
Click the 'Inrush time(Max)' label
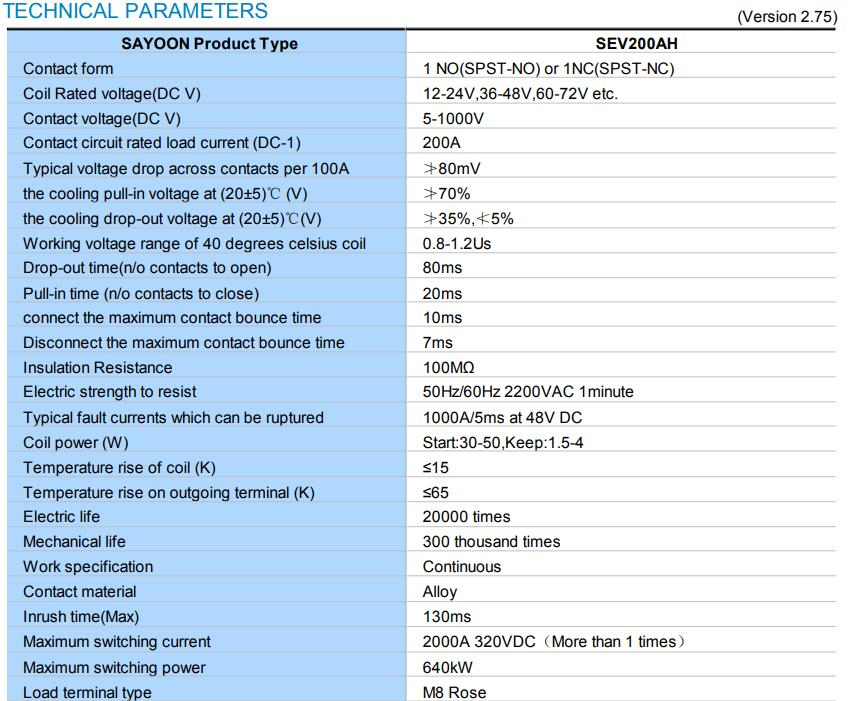(x=81, y=617)
